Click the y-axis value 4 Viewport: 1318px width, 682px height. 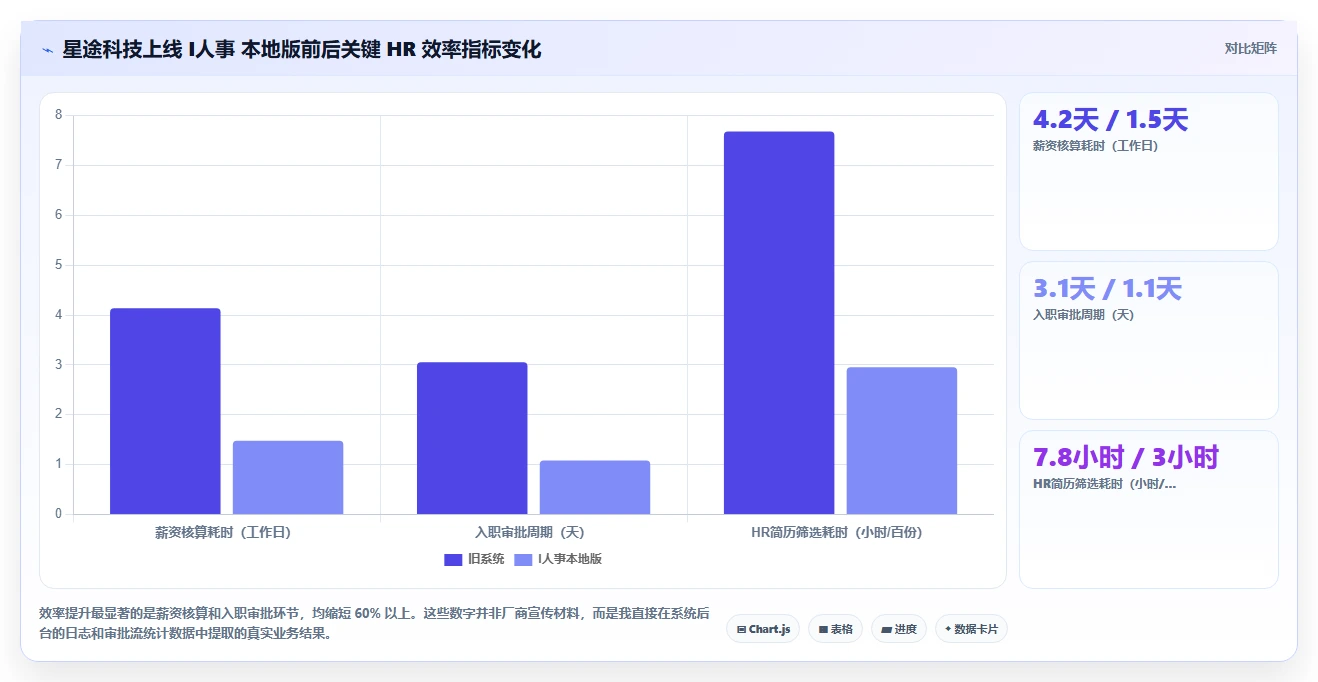coord(58,315)
